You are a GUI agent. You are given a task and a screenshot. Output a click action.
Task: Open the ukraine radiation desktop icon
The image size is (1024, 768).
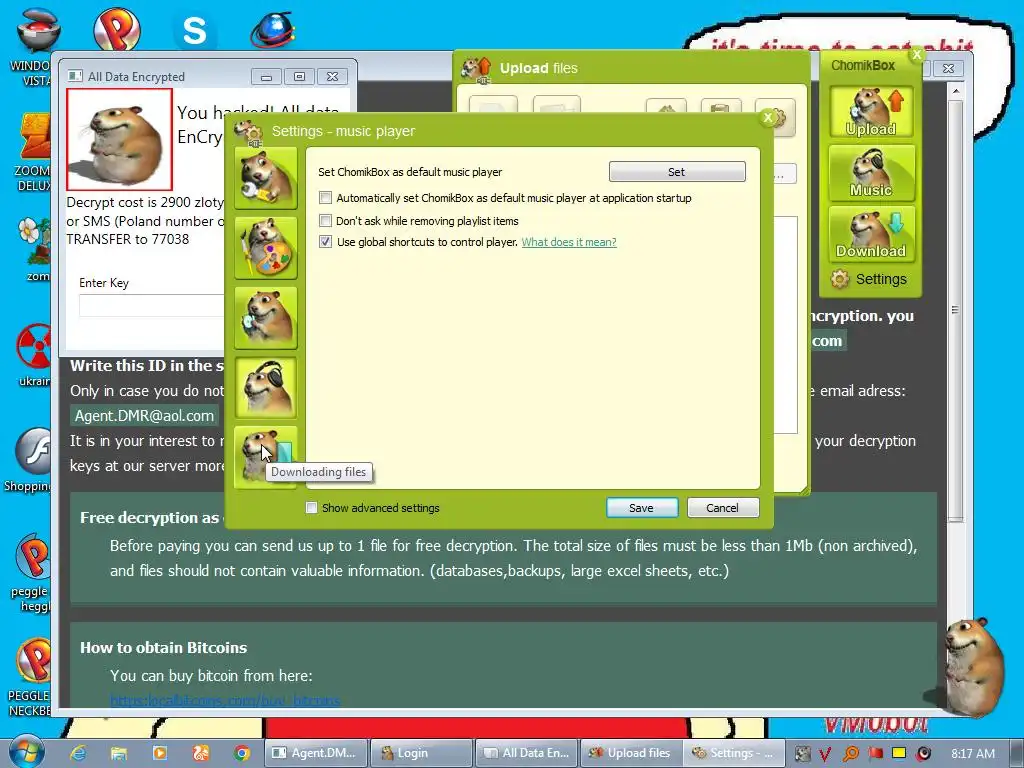(x=34, y=356)
